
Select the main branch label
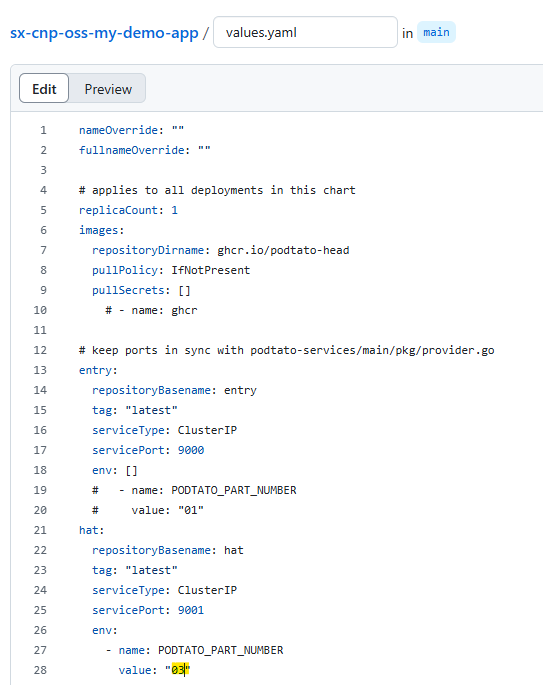436,32
